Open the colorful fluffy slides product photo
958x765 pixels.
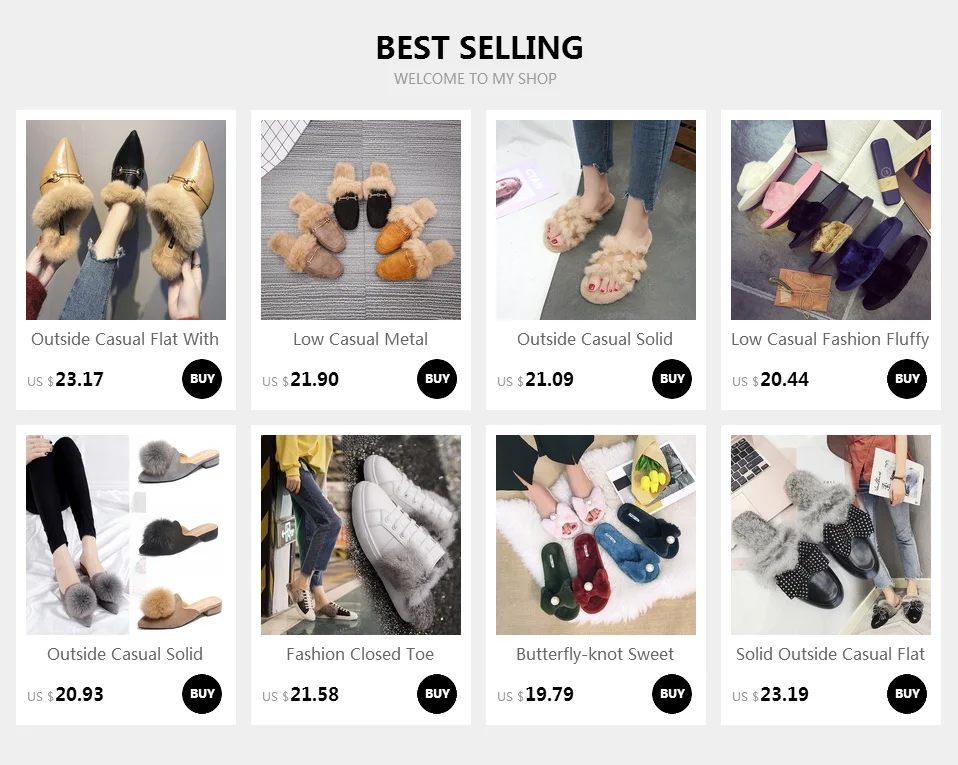pyautogui.click(x=831, y=220)
